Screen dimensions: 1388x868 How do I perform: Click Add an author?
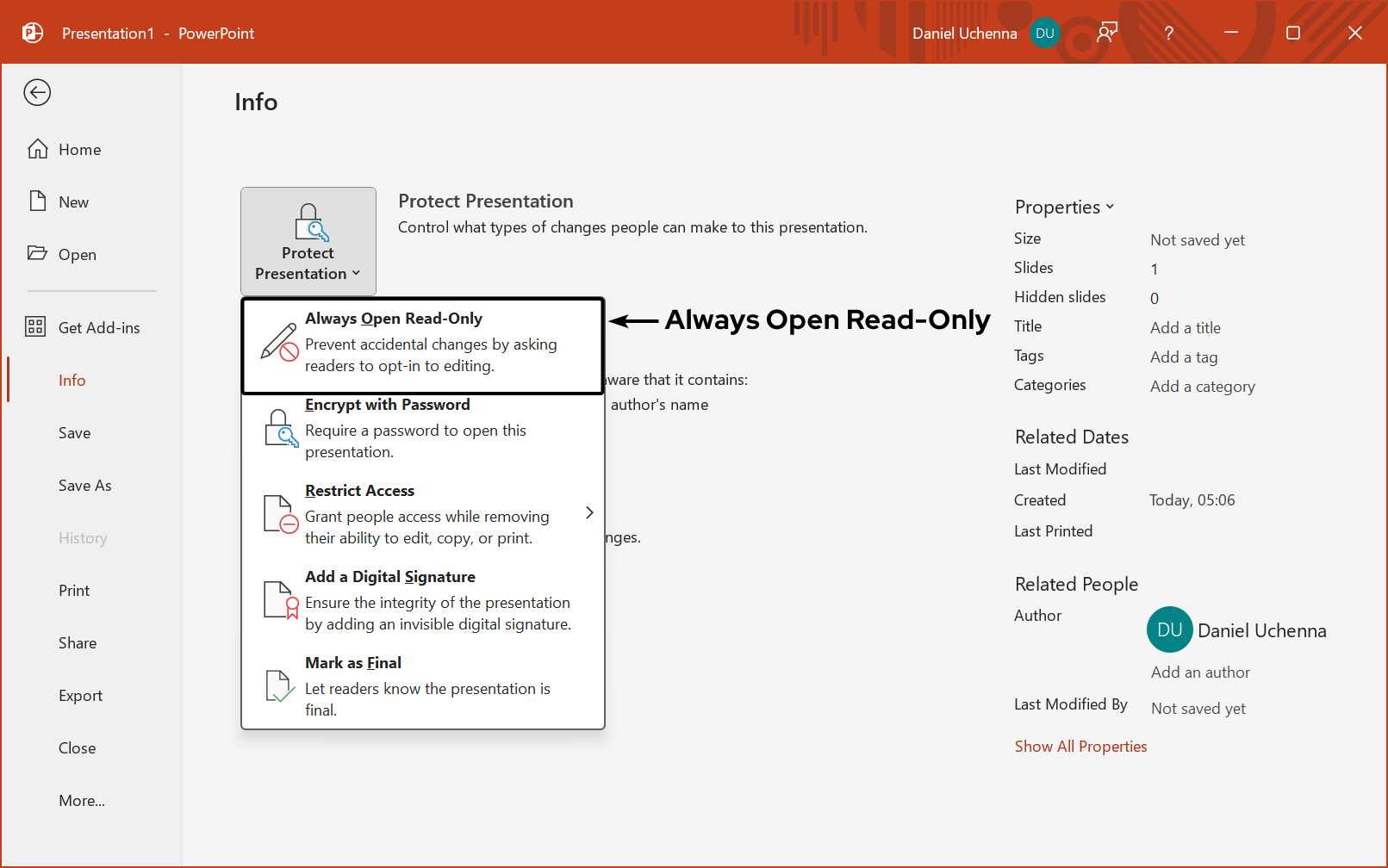[1199, 672]
